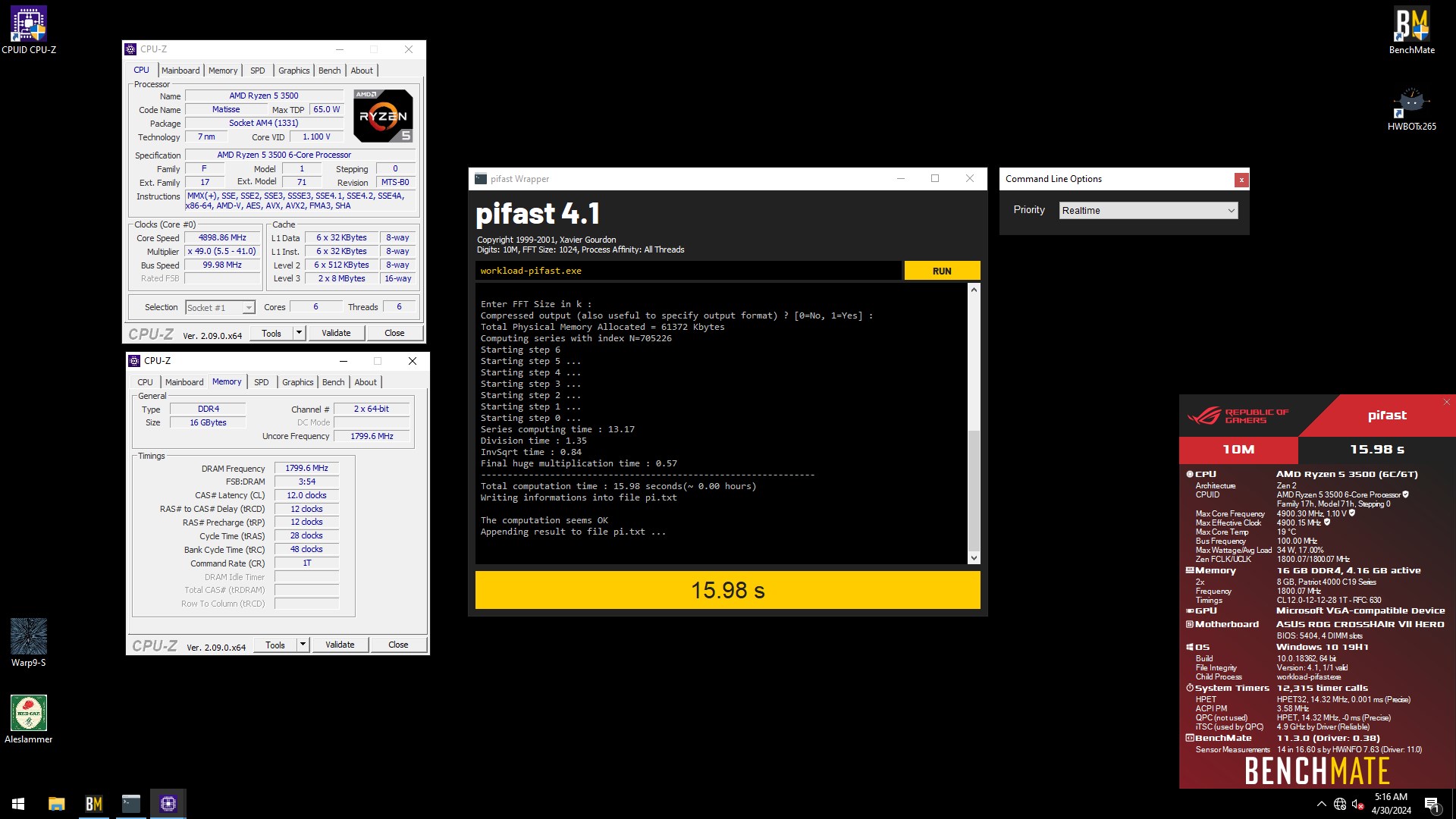Image resolution: width=1456 pixels, height=819 pixels.
Task: Click the Total computation time line
Action: [x=618, y=486]
